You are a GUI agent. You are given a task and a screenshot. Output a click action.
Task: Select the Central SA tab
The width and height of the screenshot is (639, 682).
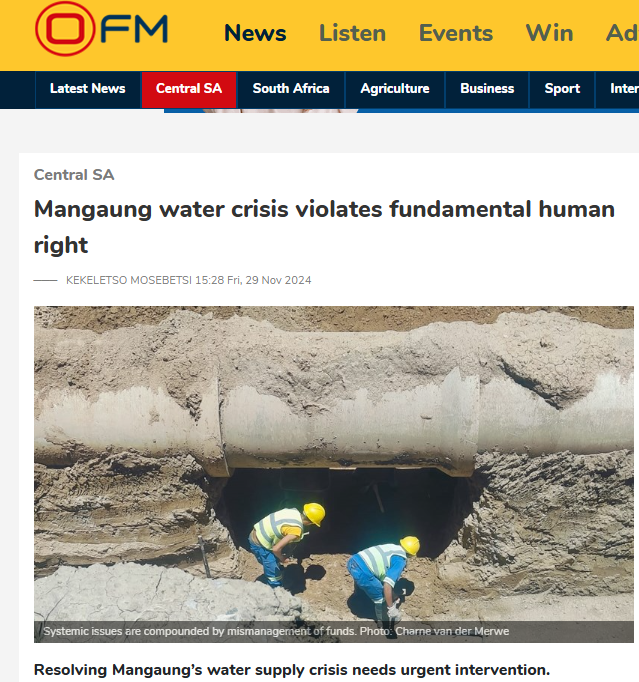(189, 89)
